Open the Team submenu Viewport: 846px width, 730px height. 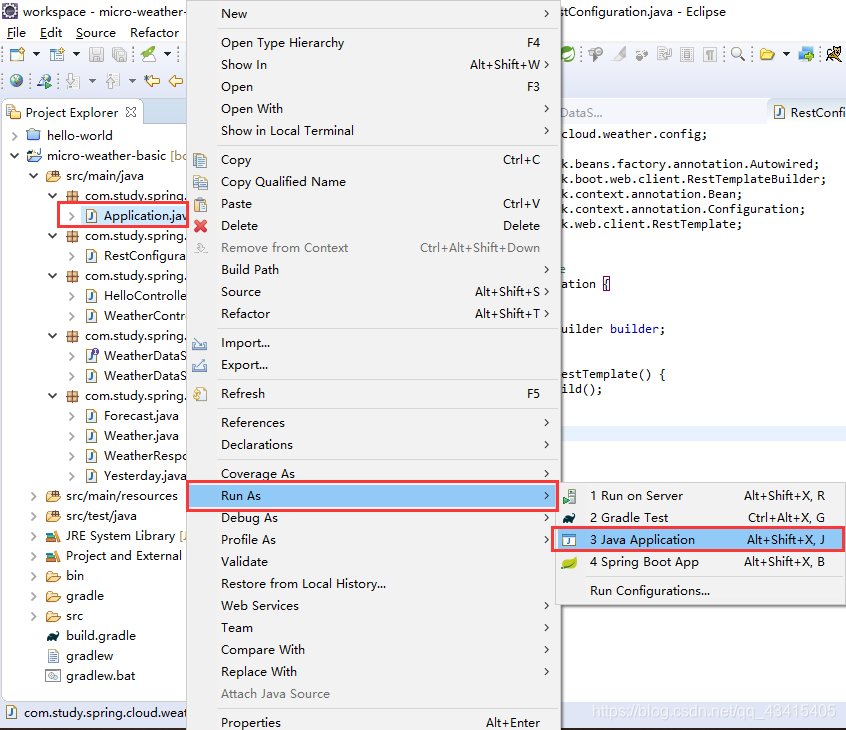pyautogui.click(x=373, y=627)
